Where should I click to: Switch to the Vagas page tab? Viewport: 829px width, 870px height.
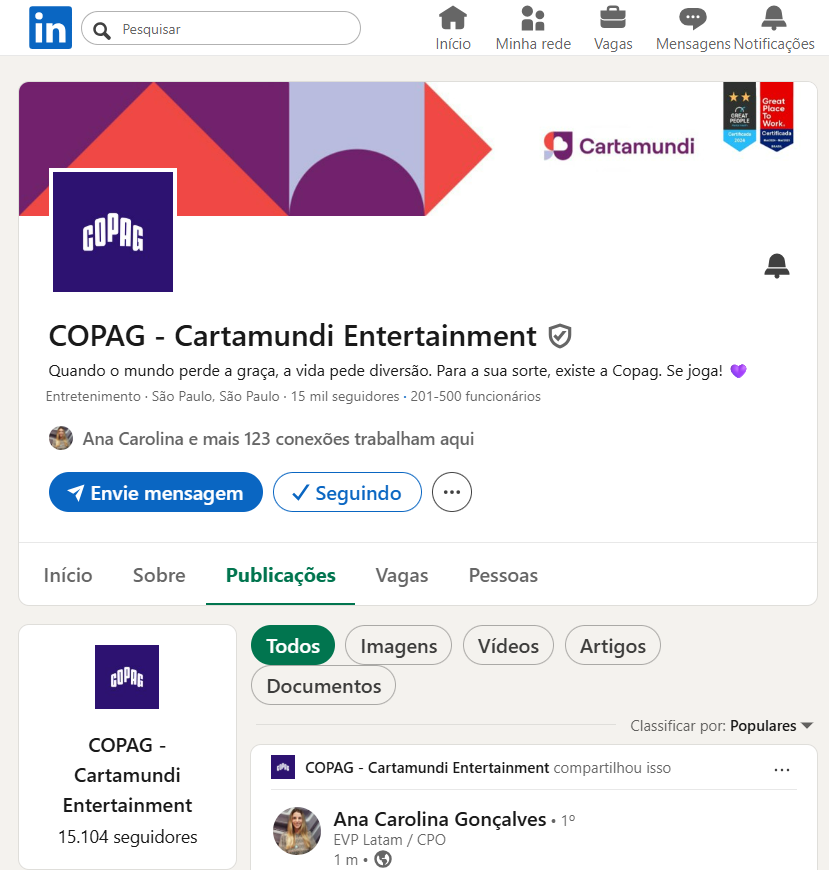click(402, 575)
